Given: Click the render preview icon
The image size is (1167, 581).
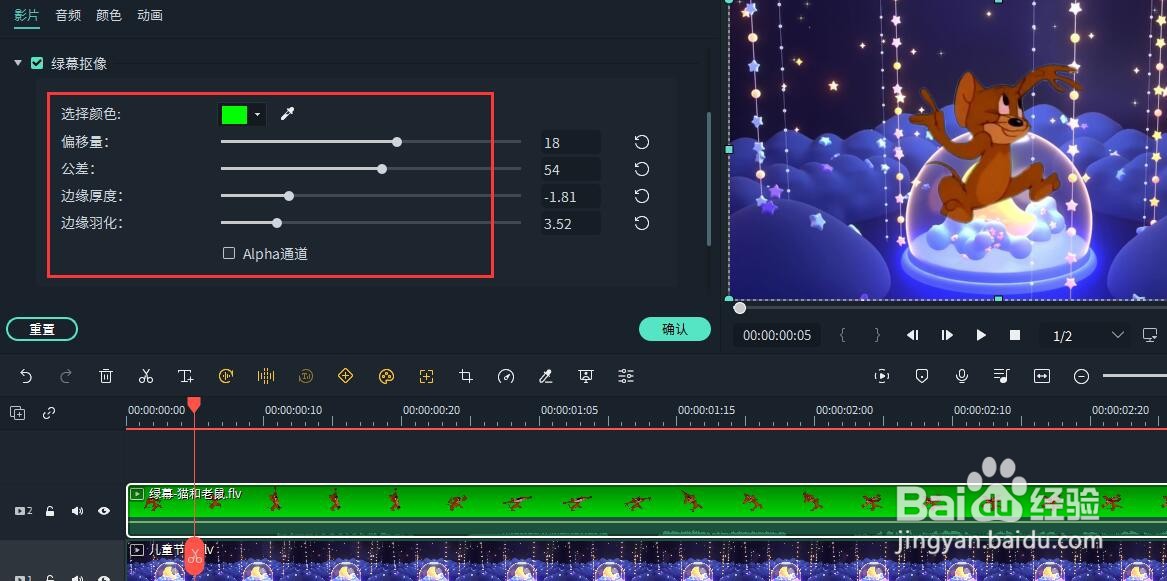Looking at the screenshot, I should point(882,376).
